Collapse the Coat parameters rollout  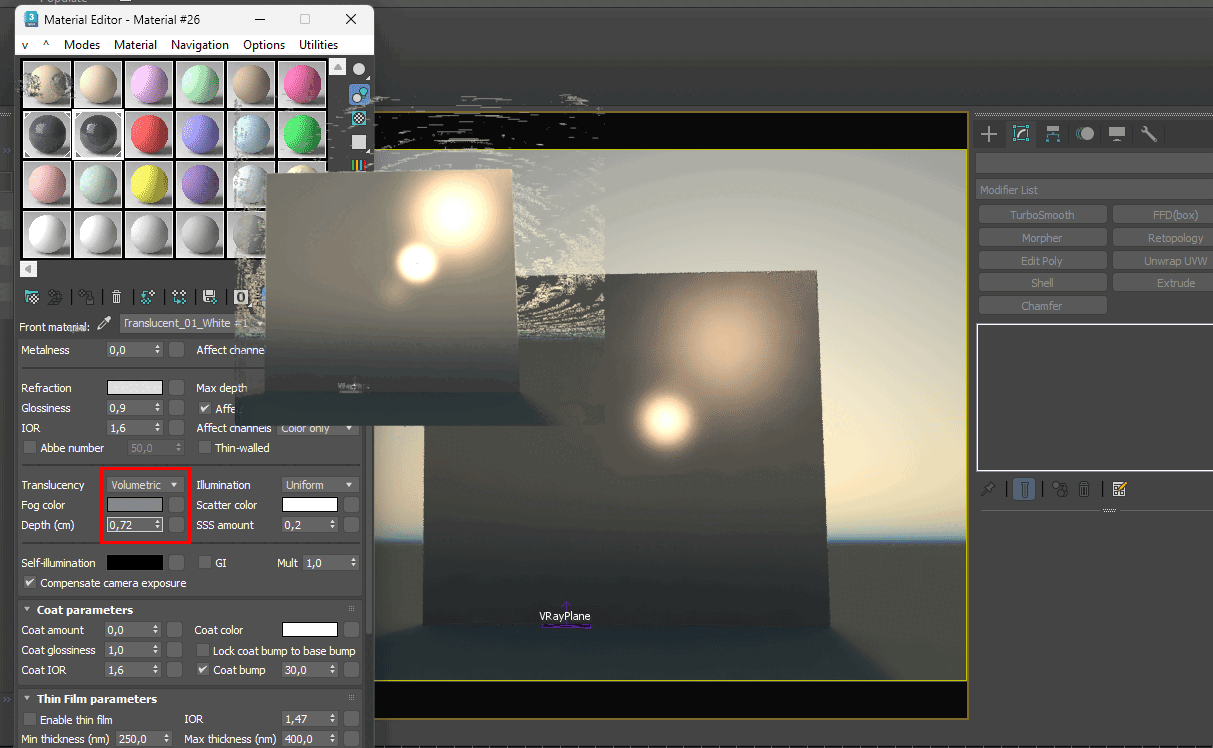(x=27, y=610)
